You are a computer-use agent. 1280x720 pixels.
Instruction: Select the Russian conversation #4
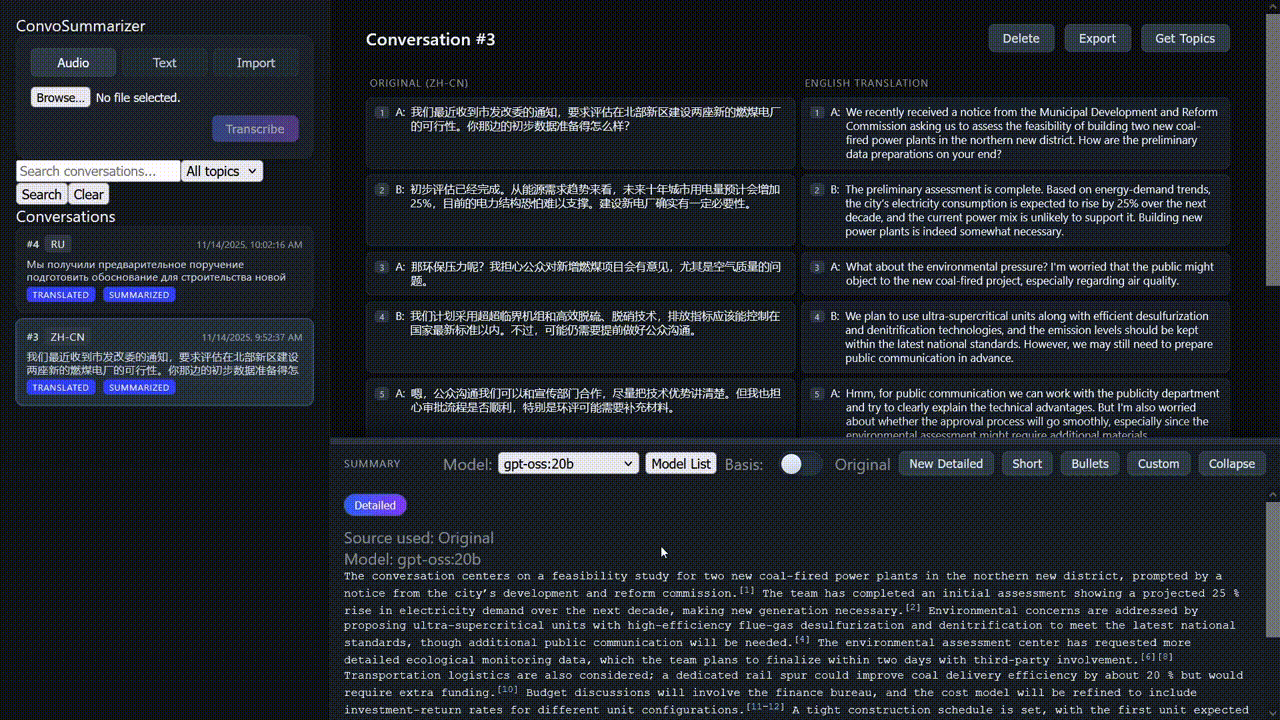pos(166,270)
